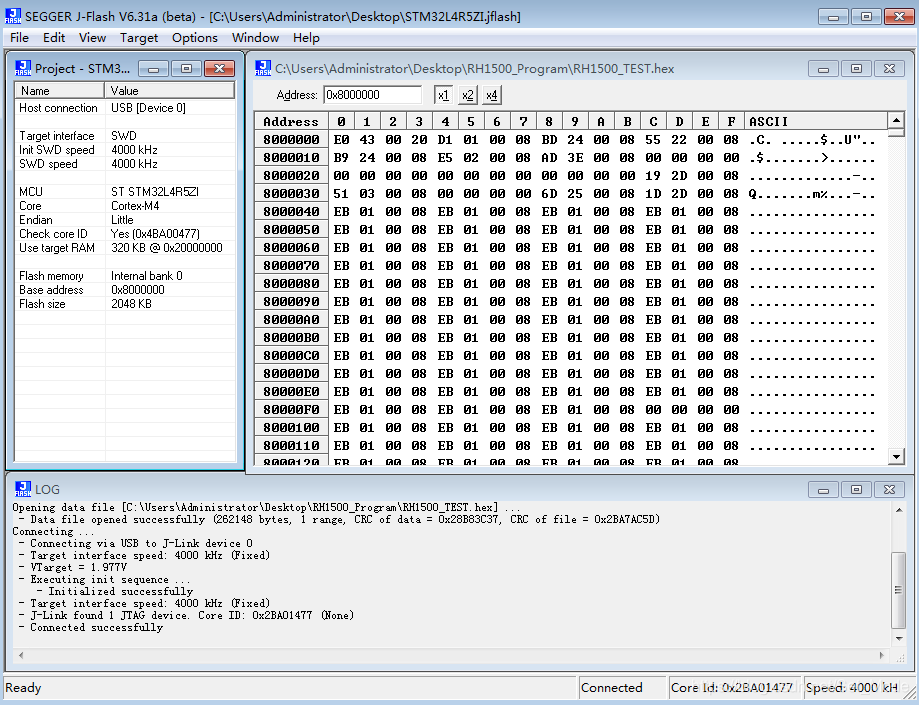
Task: Select the Target interface SWD value
Action: pos(124,136)
